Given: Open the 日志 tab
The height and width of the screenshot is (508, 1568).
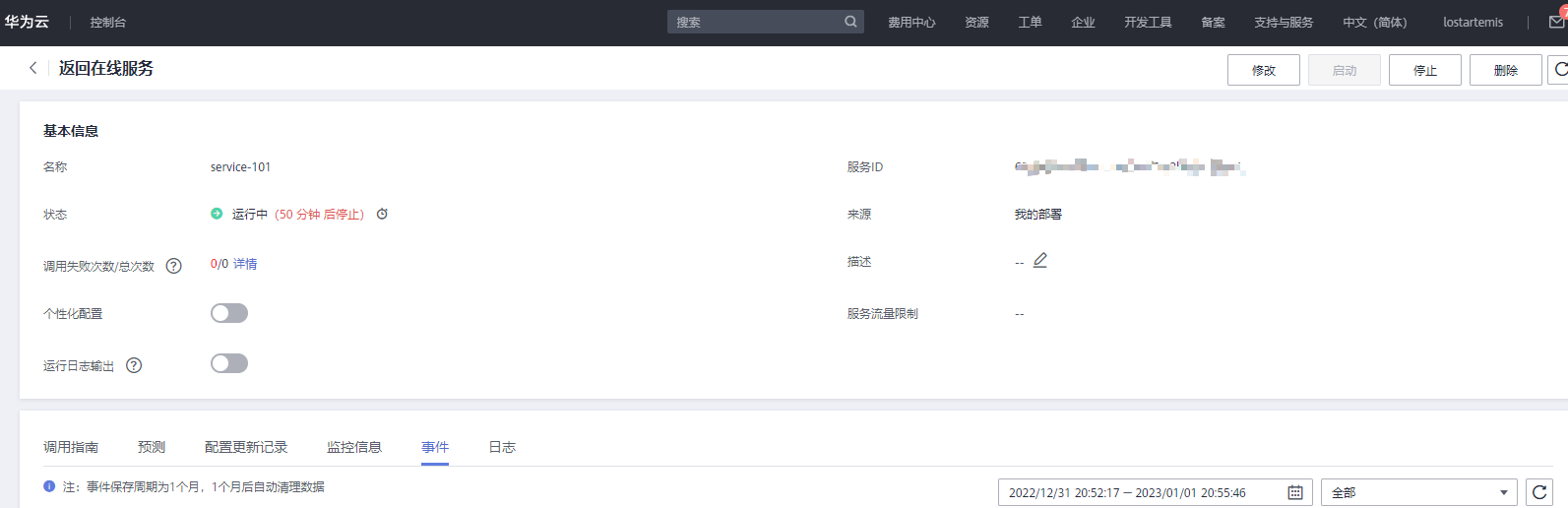Looking at the screenshot, I should pyautogui.click(x=502, y=447).
